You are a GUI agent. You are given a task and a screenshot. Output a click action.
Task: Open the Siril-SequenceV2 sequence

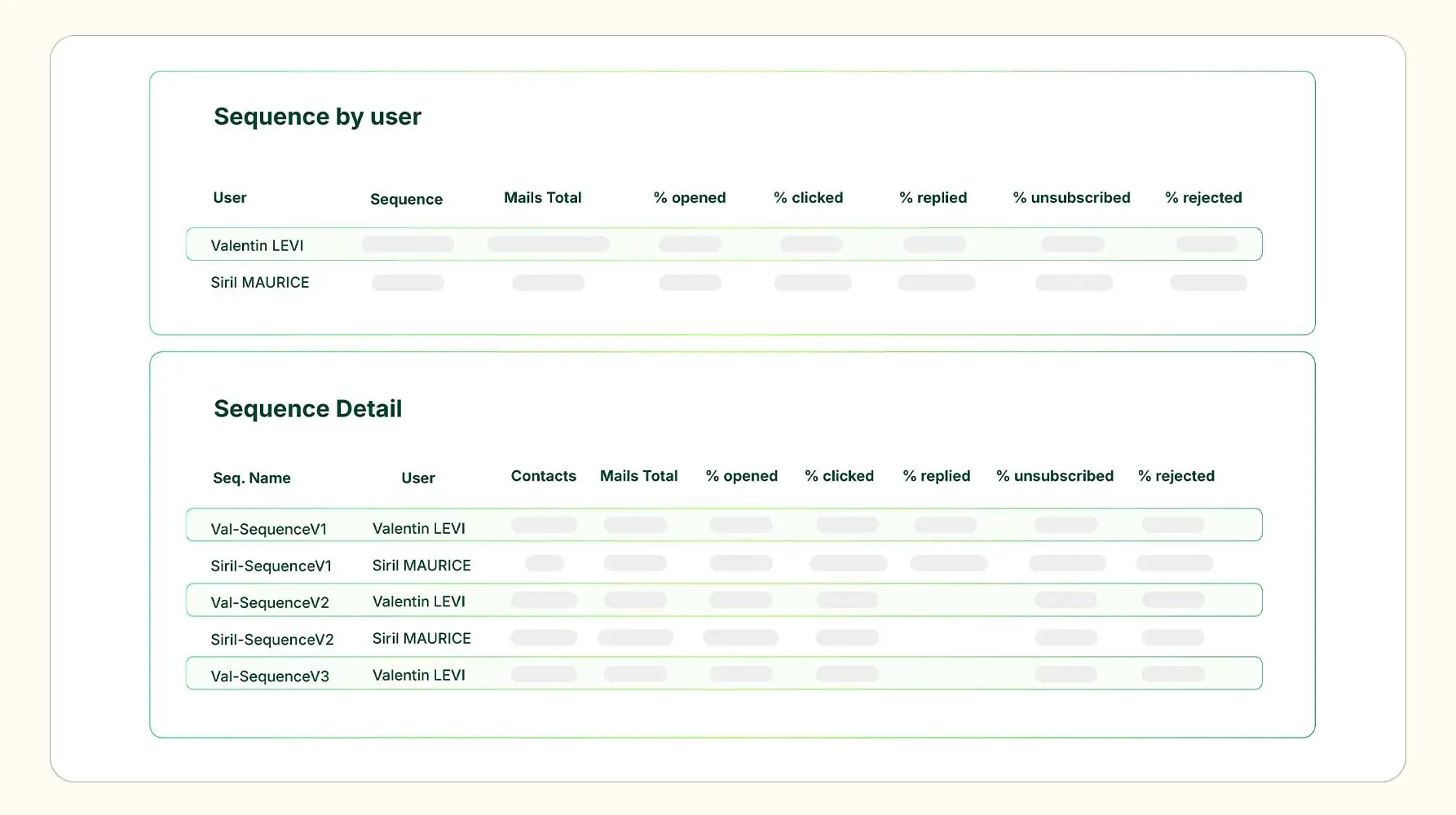[x=271, y=639]
